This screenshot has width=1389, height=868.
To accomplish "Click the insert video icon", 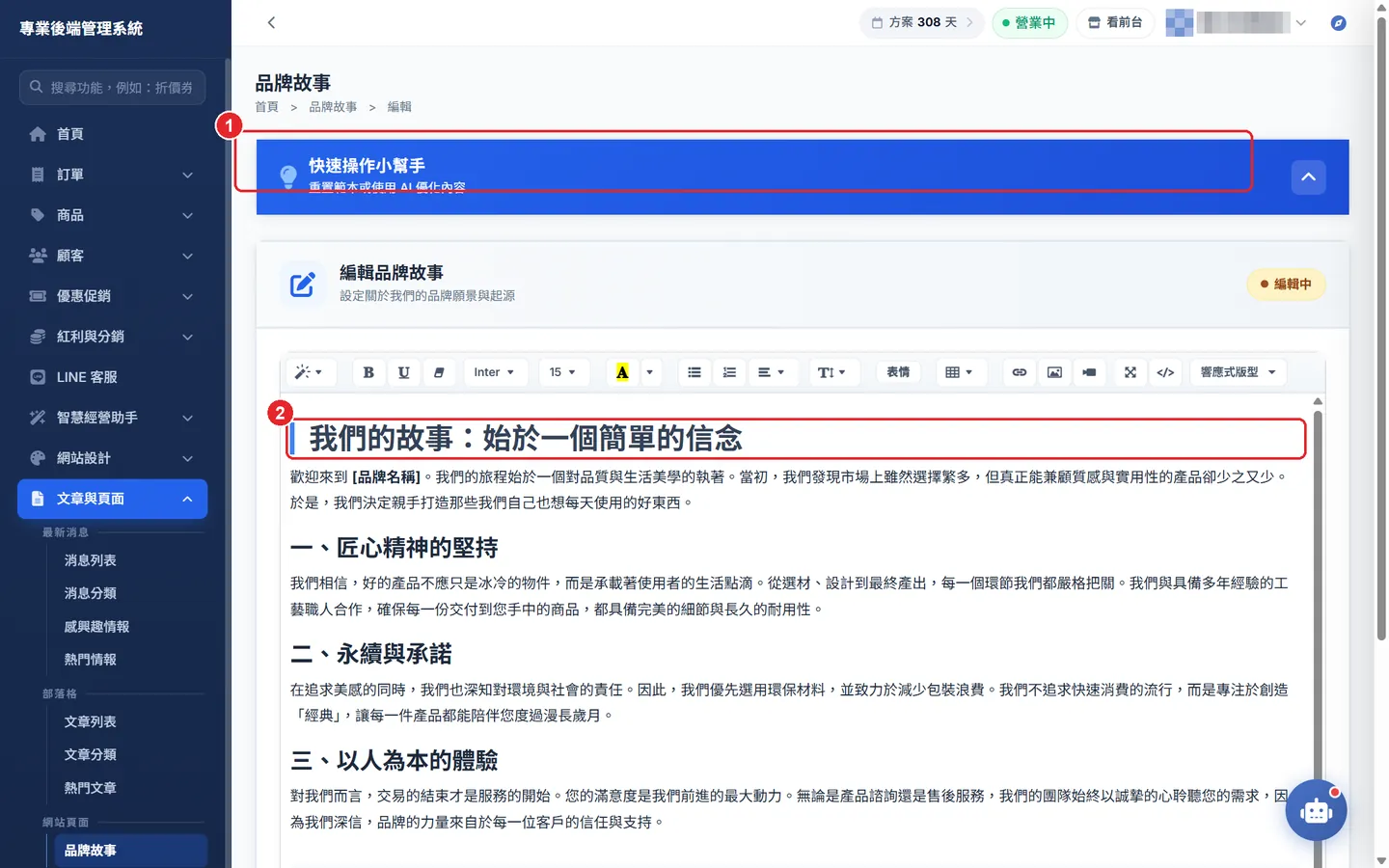I will coord(1089,372).
